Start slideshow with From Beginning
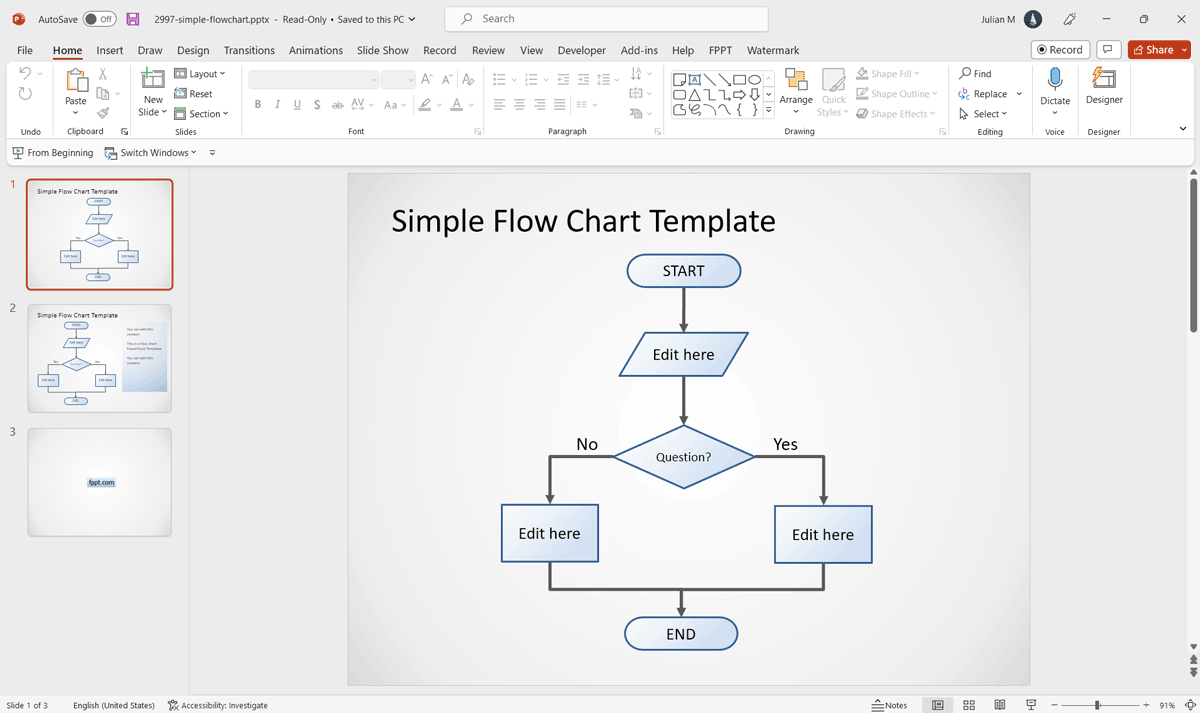Image resolution: width=1200 pixels, height=713 pixels. click(52, 152)
